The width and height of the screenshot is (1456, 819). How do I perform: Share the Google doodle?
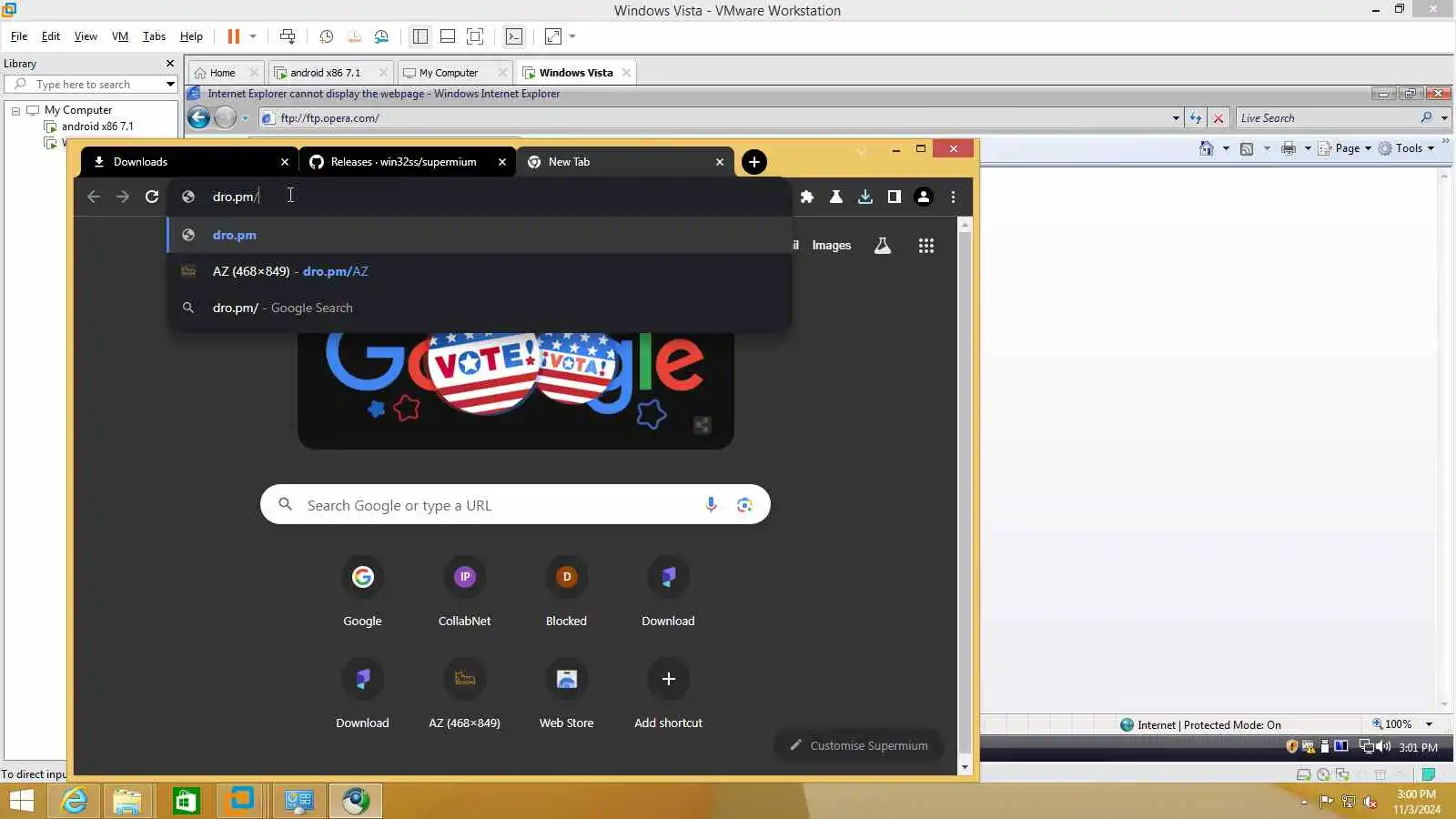tap(702, 425)
